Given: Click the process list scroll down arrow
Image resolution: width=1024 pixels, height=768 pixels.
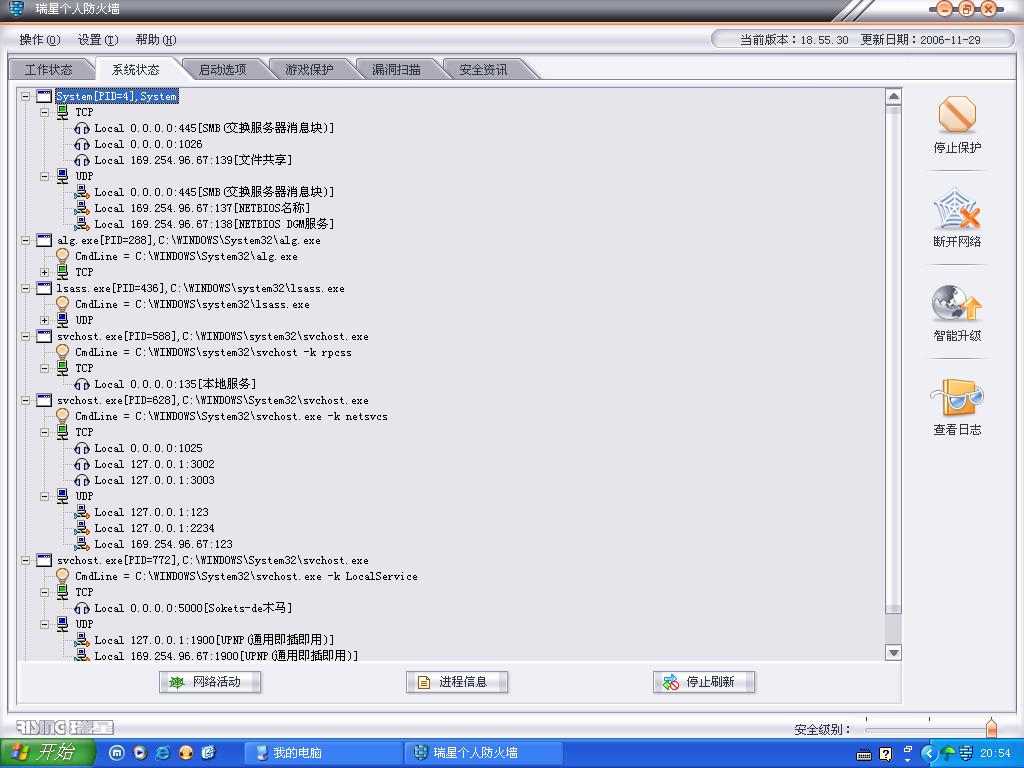Looking at the screenshot, I should click(x=893, y=652).
